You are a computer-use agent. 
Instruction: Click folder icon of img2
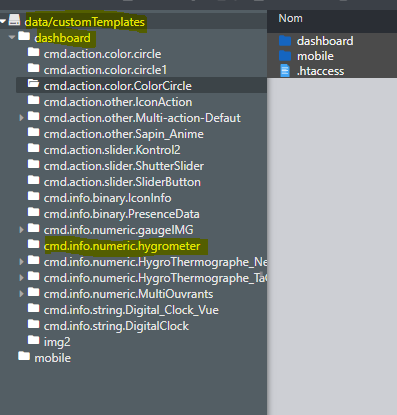33,340
